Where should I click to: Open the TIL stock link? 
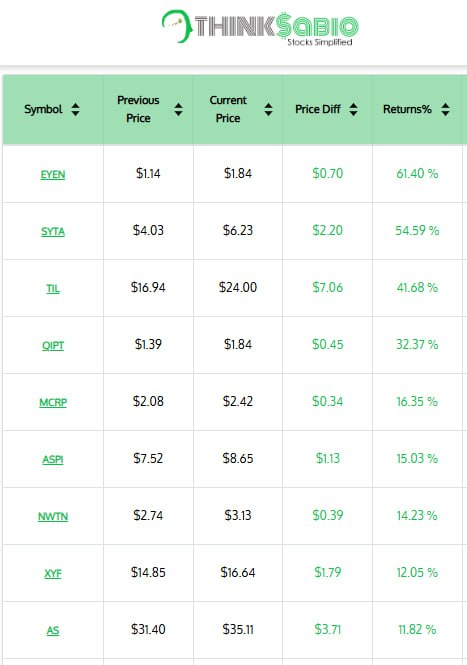coord(53,288)
